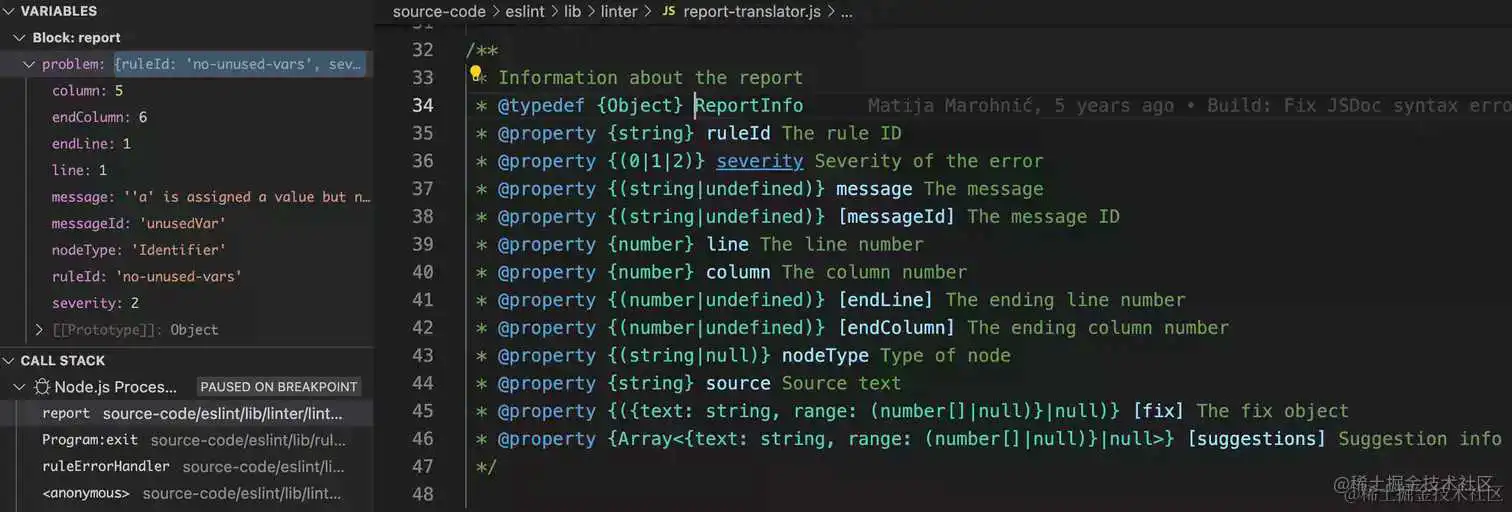Follow the severity link on line 36
1512x512 pixels.
click(759, 161)
